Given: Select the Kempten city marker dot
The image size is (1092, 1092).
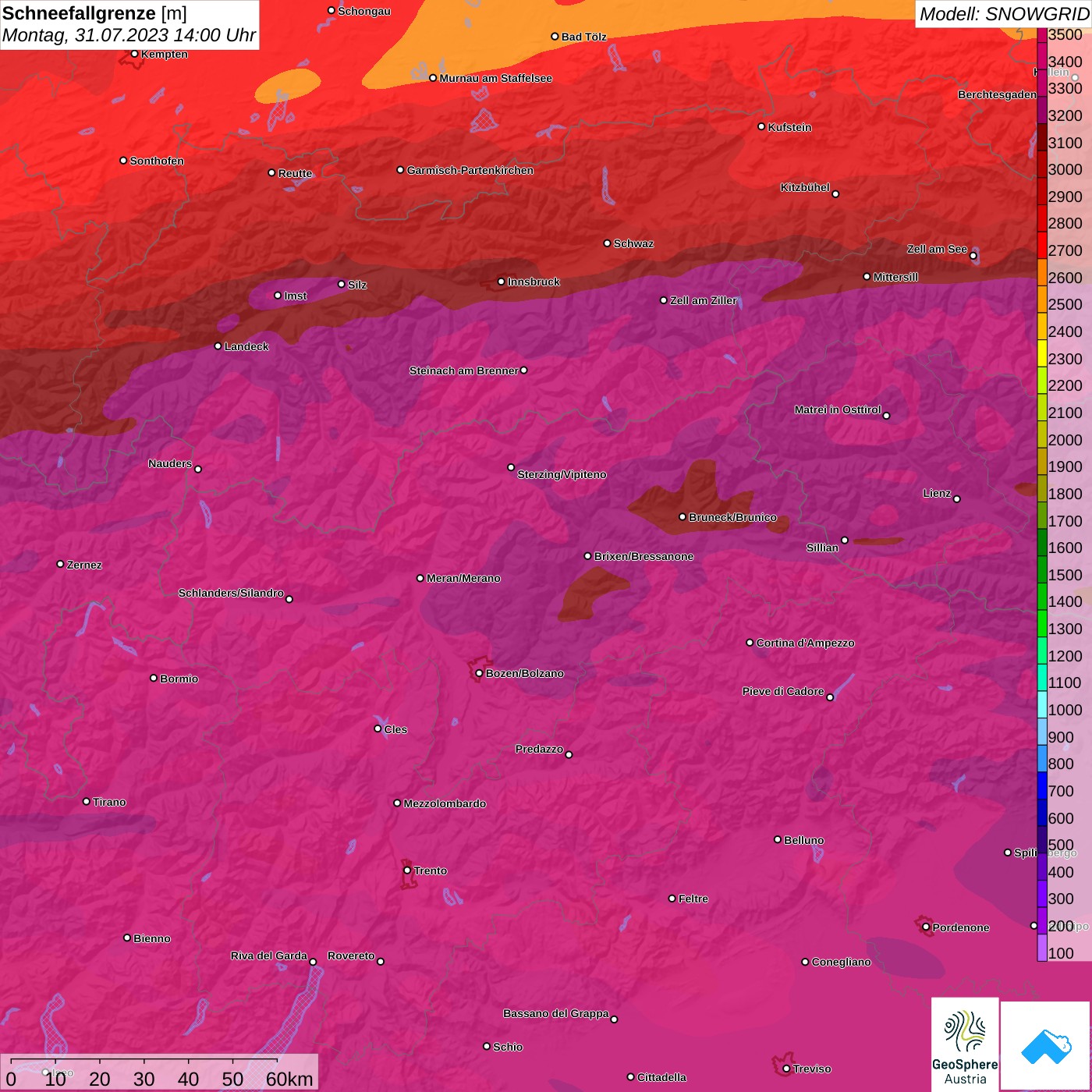Looking at the screenshot, I should click(x=135, y=54).
